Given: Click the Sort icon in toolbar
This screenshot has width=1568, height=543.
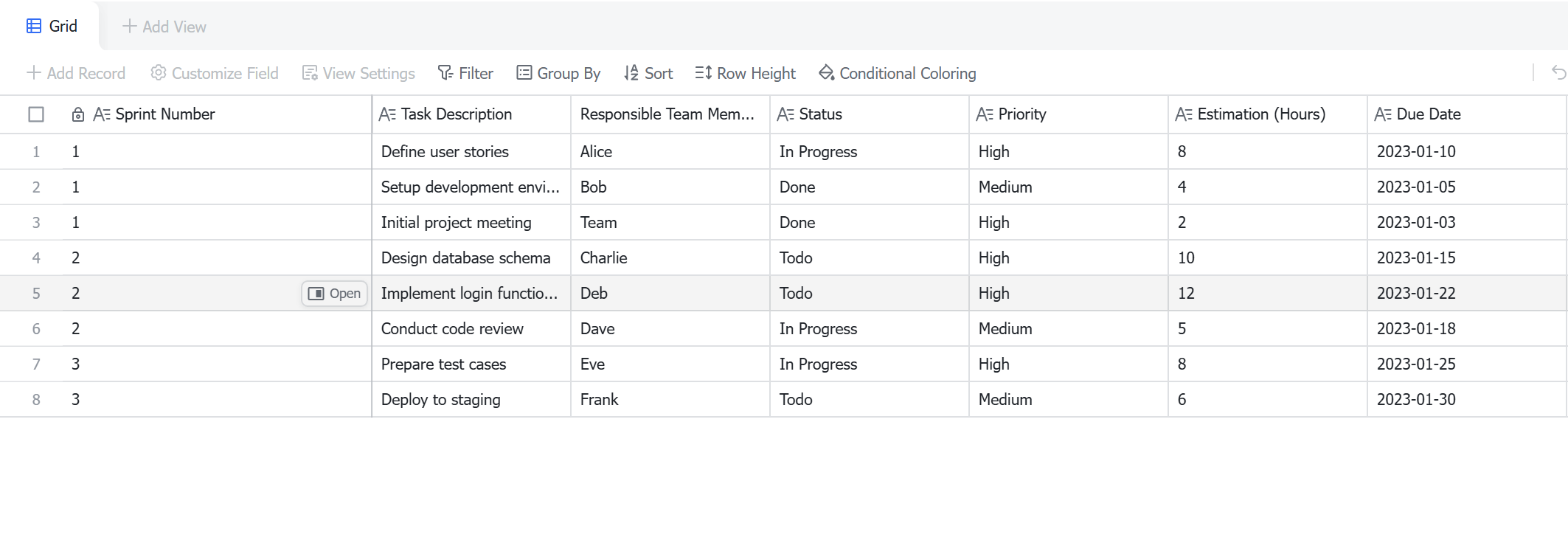Looking at the screenshot, I should (631, 73).
